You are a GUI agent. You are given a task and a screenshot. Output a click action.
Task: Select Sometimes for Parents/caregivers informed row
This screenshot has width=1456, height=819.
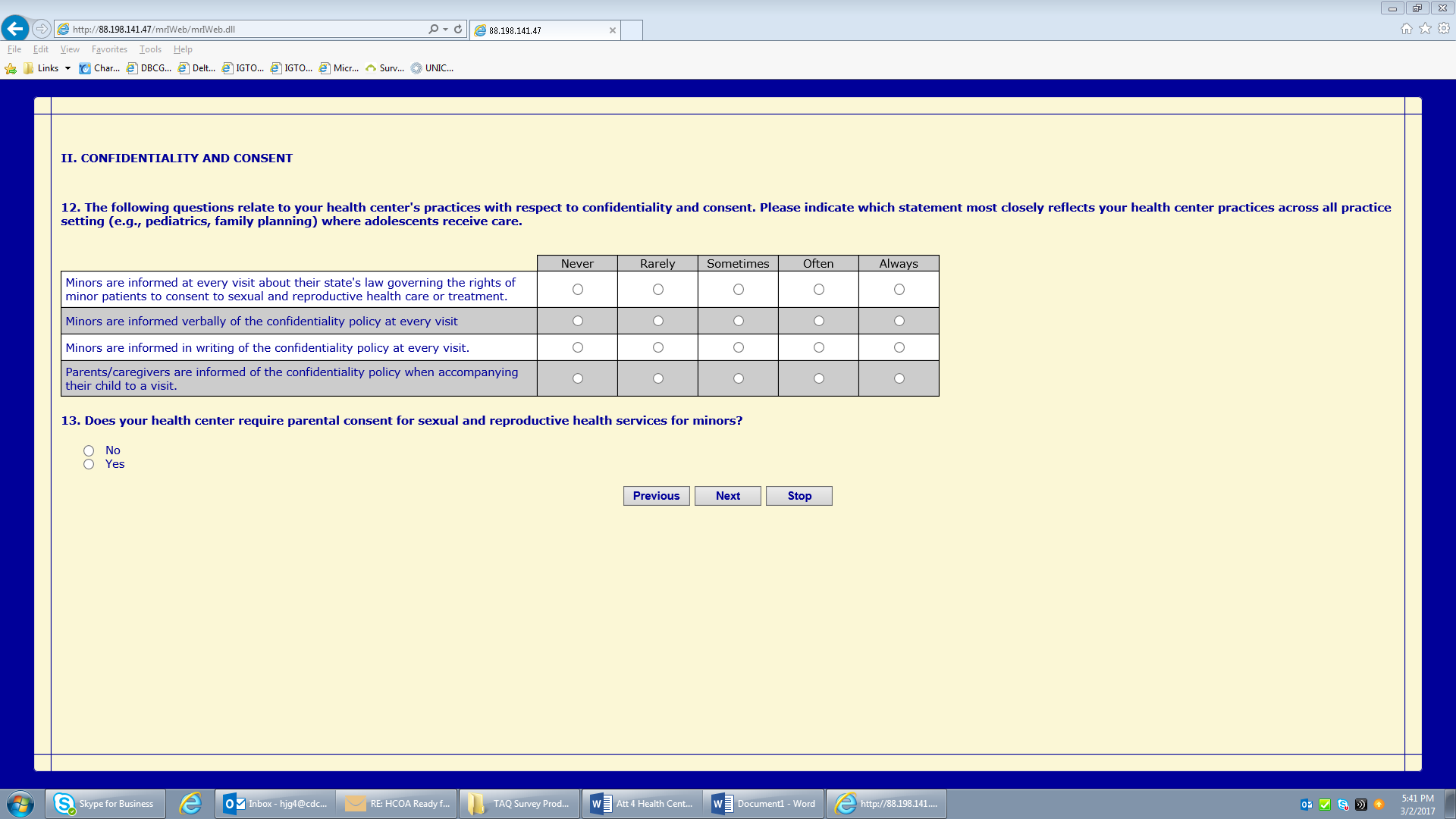[738, 378]
